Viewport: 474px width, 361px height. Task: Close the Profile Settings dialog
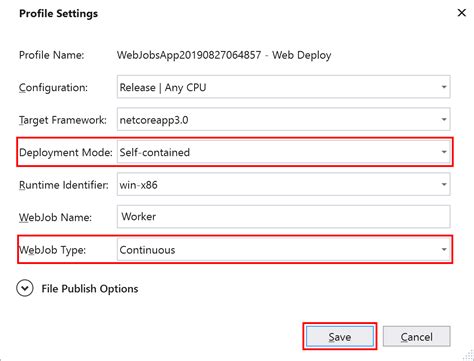[462, 13]
